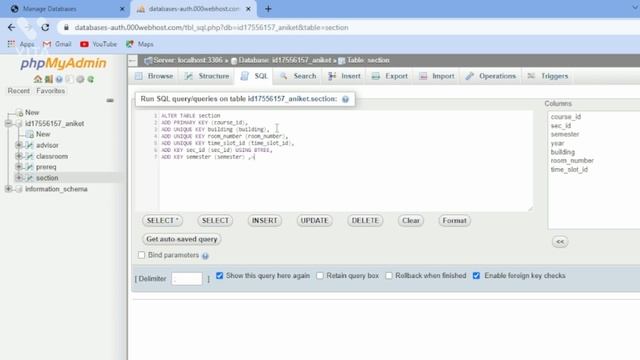The image size is (640, 360).
Task: Open the Structure tab
Action: (x=207, y=76)
